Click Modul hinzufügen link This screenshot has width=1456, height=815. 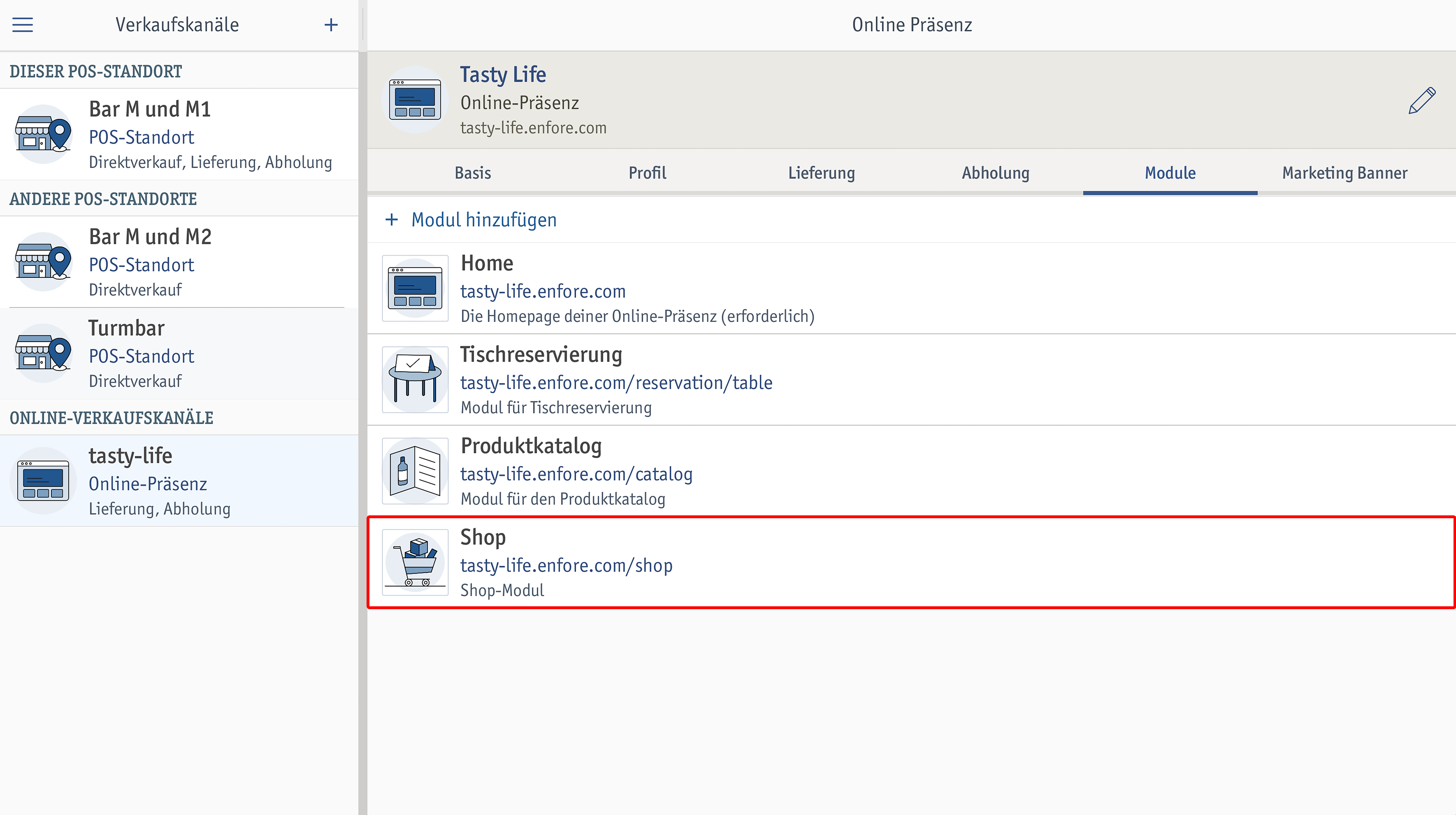coord(484,220)
